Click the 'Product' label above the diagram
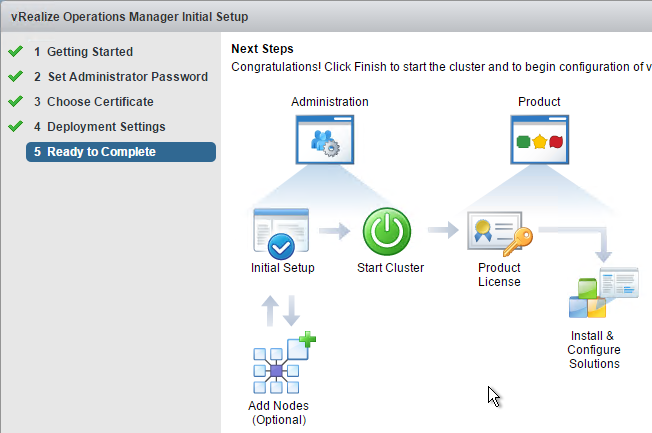 (x=539, y=101)
